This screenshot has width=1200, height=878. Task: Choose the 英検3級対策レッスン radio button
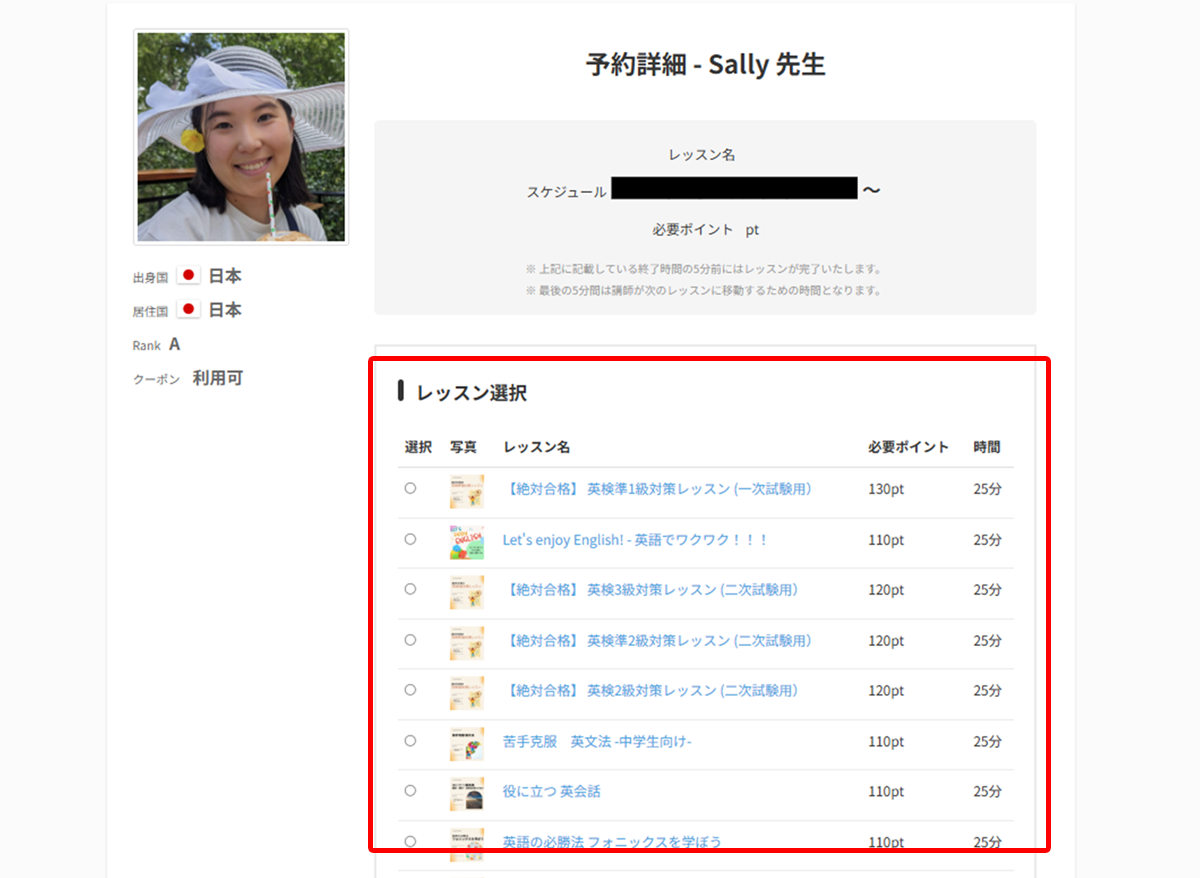point(410,590)
